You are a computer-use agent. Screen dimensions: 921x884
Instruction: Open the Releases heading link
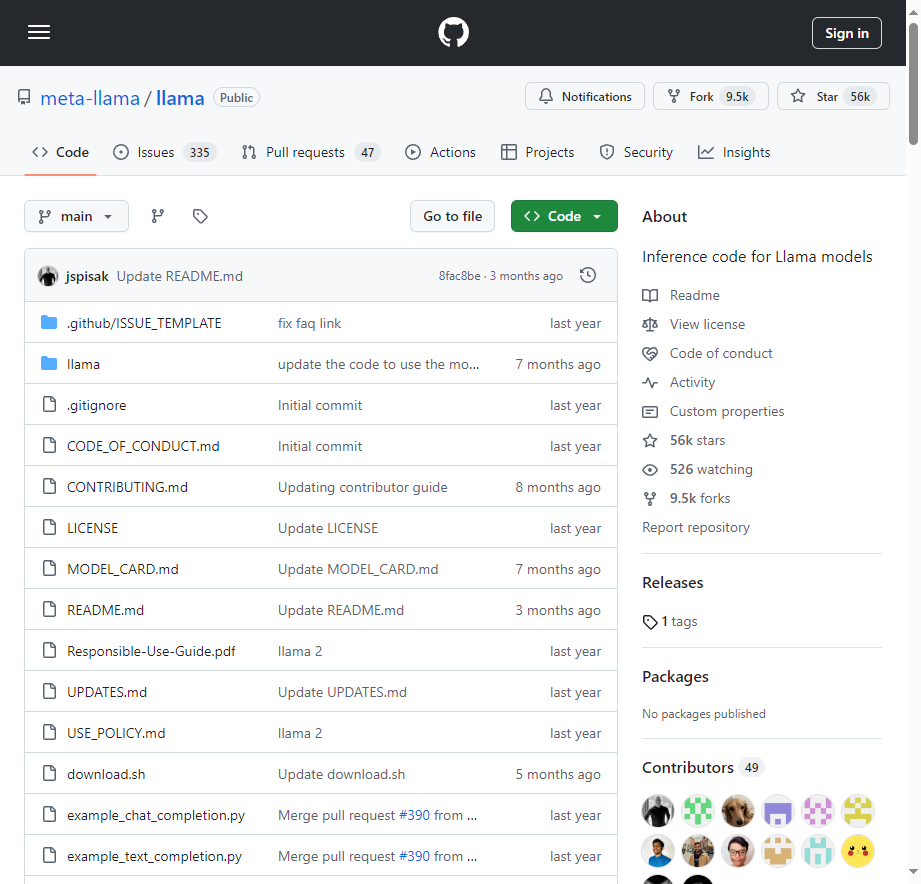tap(673, 583)
